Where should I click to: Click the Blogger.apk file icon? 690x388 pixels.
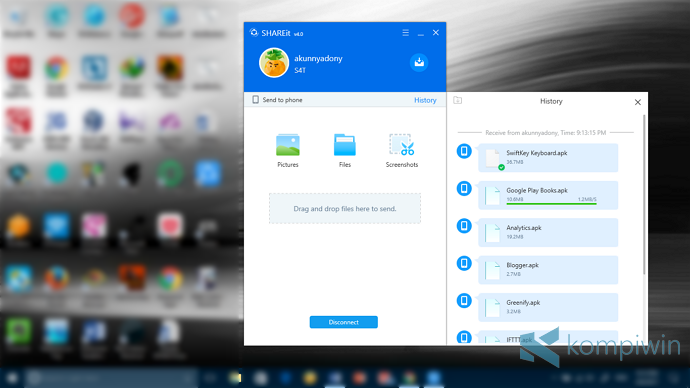[492, 271]
